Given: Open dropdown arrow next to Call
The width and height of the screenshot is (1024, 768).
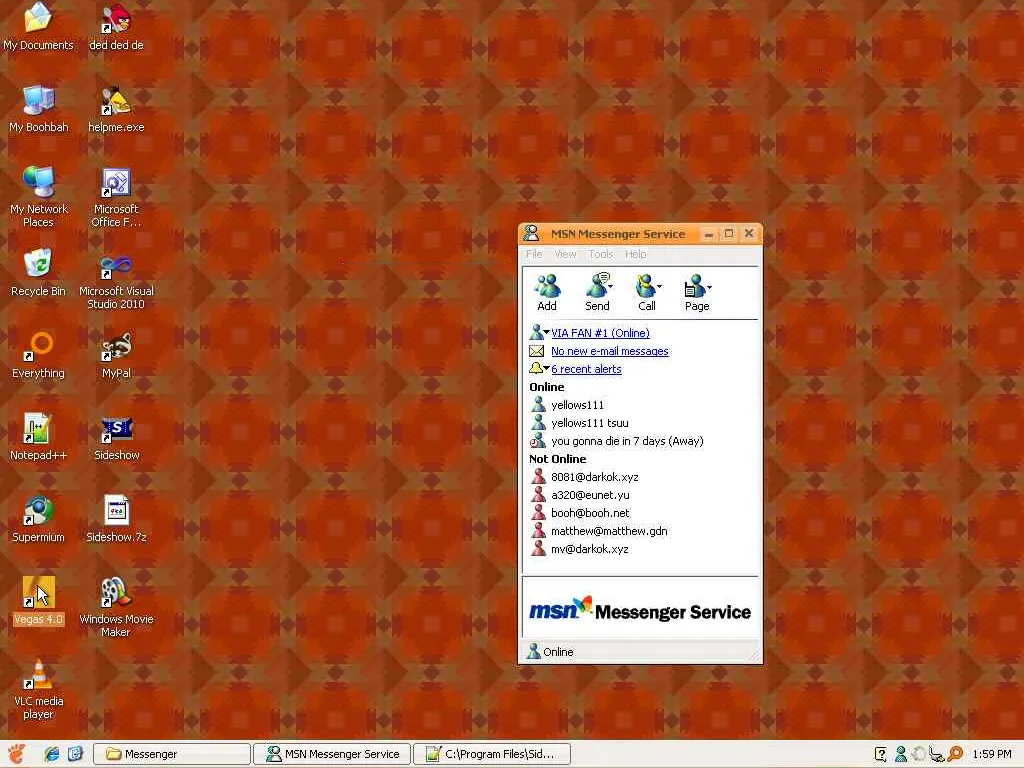Looking at the screenshot, I should click(x=660, y=286).
